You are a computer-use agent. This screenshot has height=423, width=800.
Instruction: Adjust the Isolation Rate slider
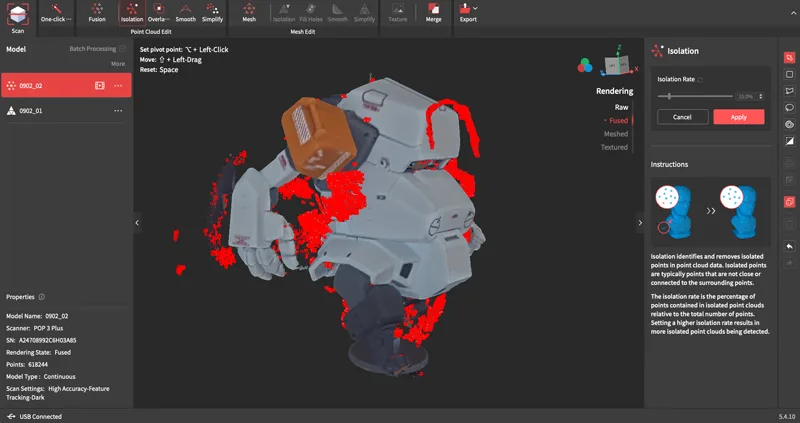pyautogui.click(x=669, y=96)
